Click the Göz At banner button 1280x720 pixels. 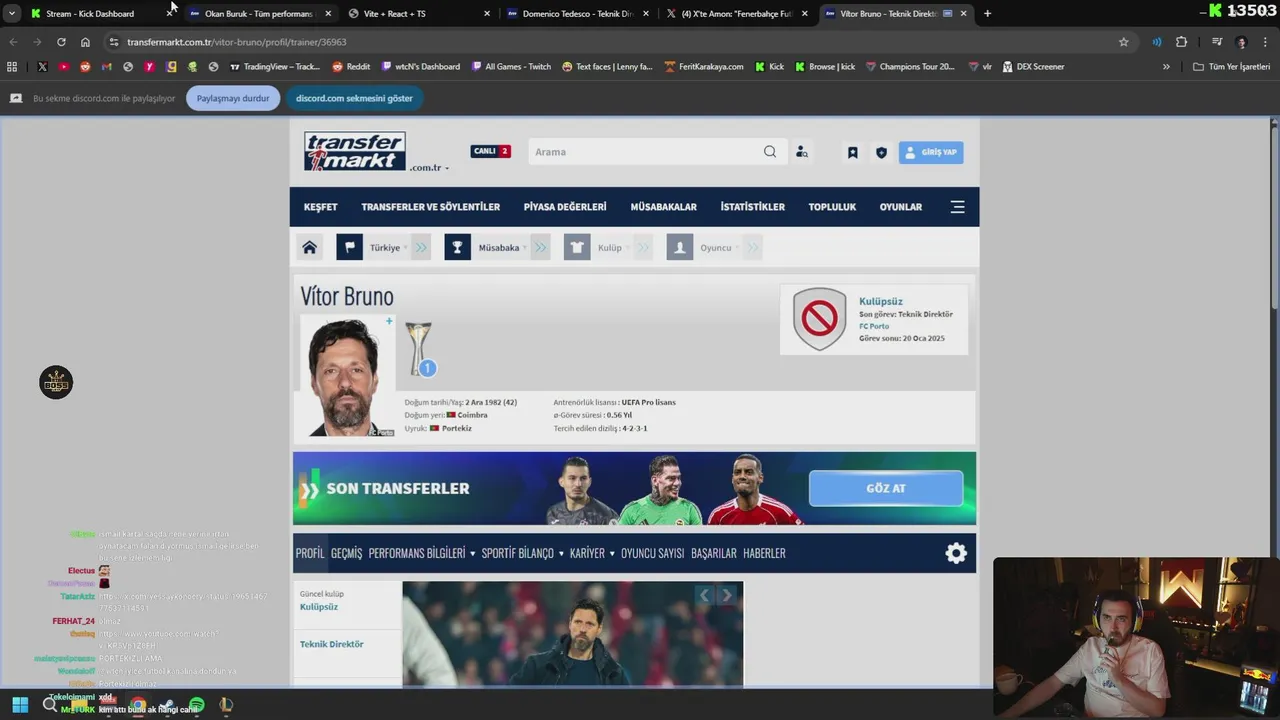[x=886, y=488]
